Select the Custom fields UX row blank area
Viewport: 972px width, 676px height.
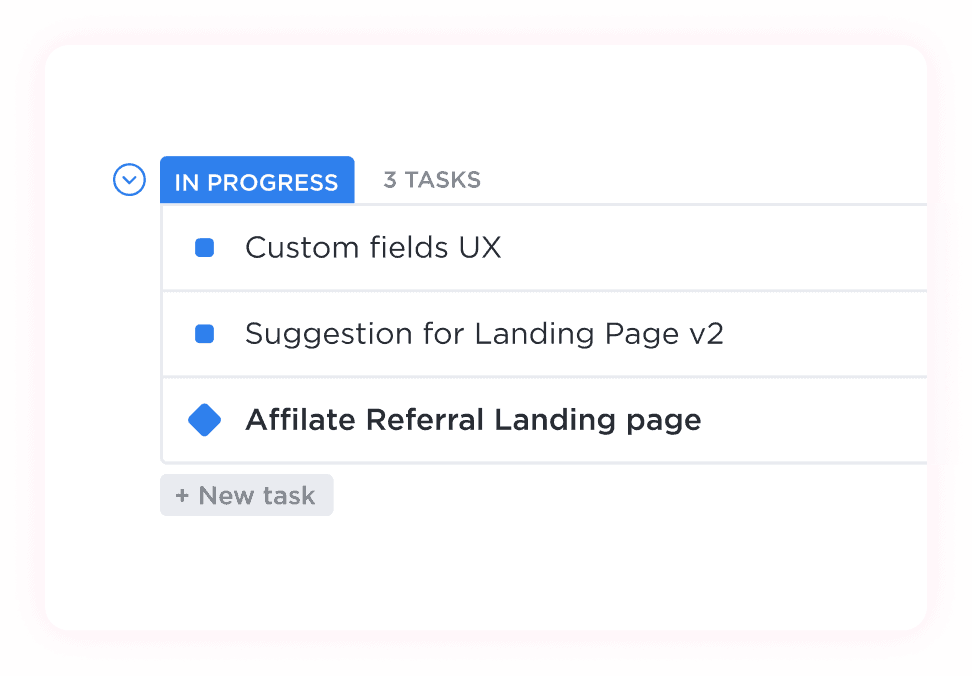pos(713,248)
